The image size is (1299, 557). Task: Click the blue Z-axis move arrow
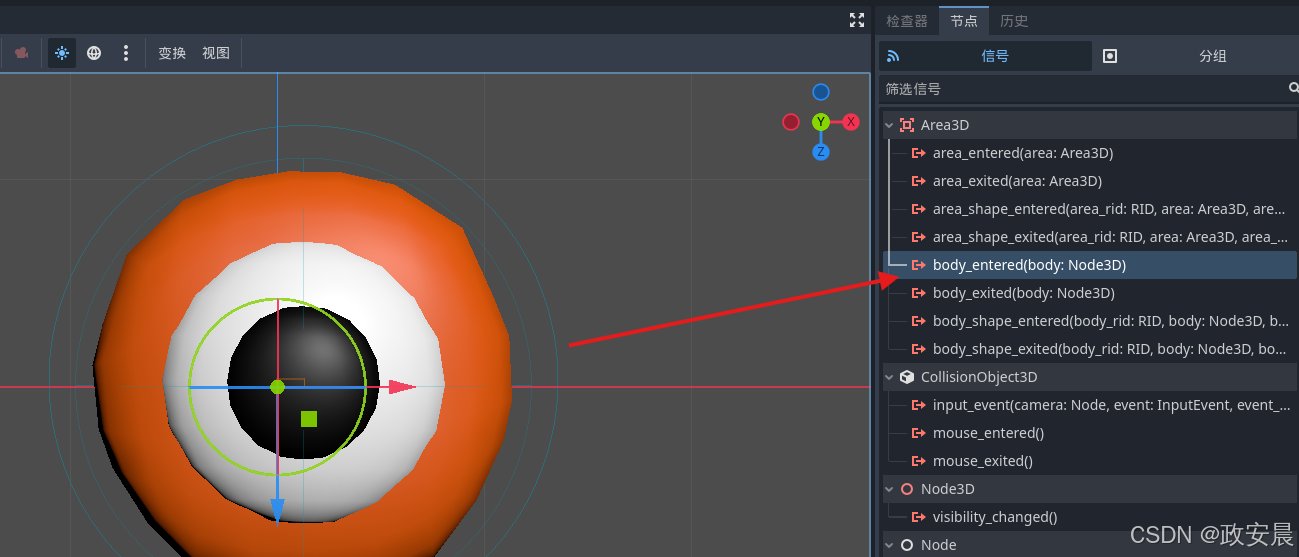pyautogui.click(x=278, y=511)
